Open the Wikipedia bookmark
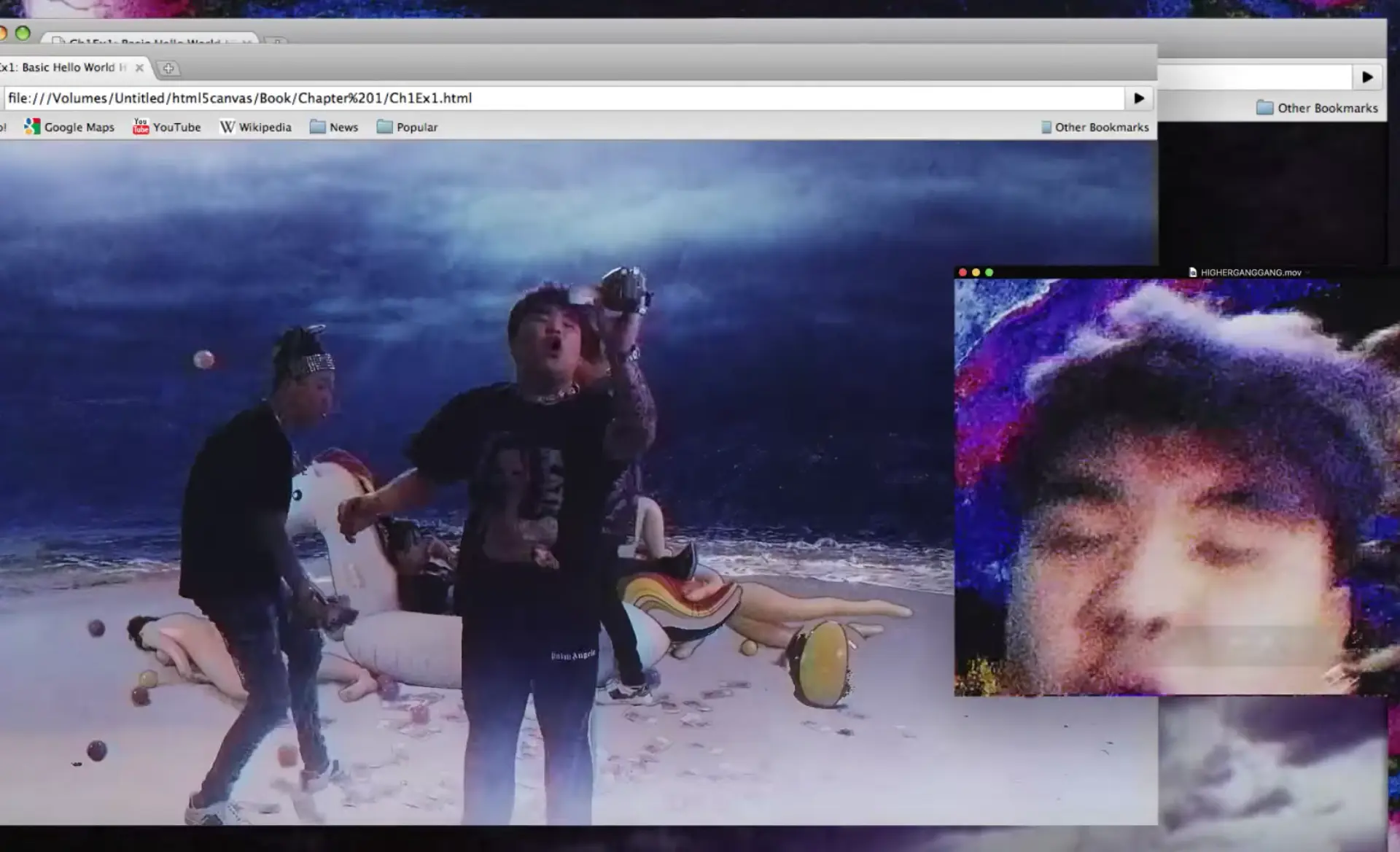 (x=255, y=127)
